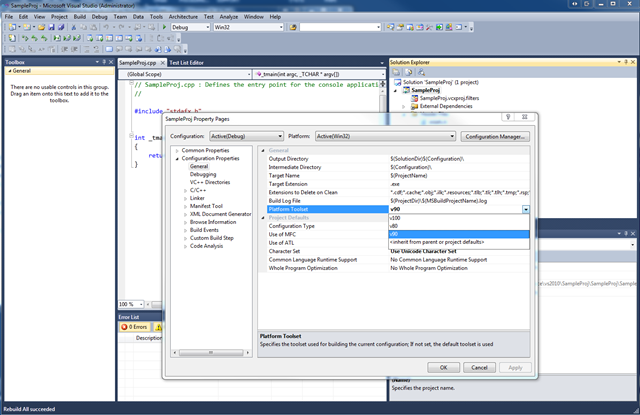This screenshot has width=640, height=415.
Task: Expand the Linker property node
Action: (x=185, y=198)
